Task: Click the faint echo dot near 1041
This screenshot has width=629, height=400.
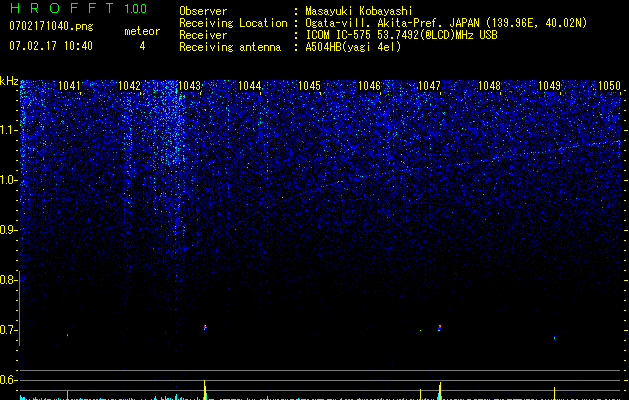Action: 67,335
